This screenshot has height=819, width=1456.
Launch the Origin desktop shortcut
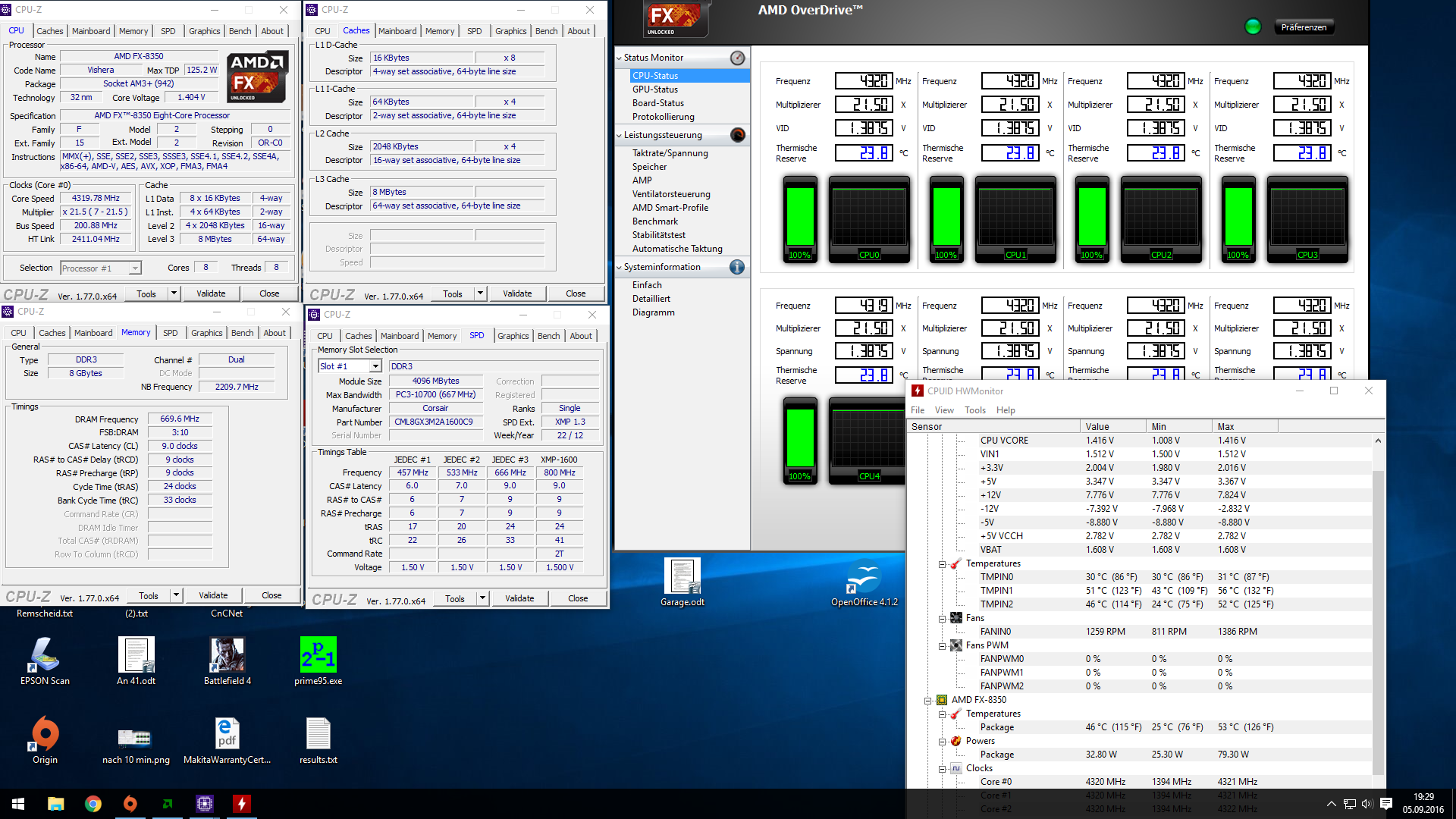(45, 734)
